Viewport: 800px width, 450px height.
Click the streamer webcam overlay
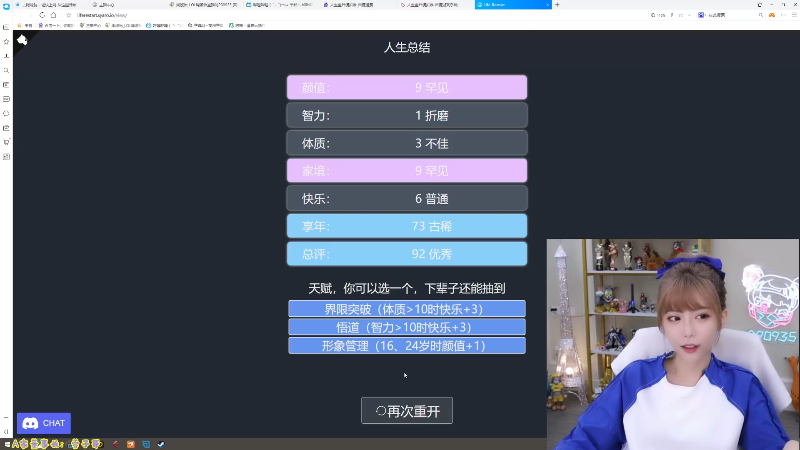673,344
